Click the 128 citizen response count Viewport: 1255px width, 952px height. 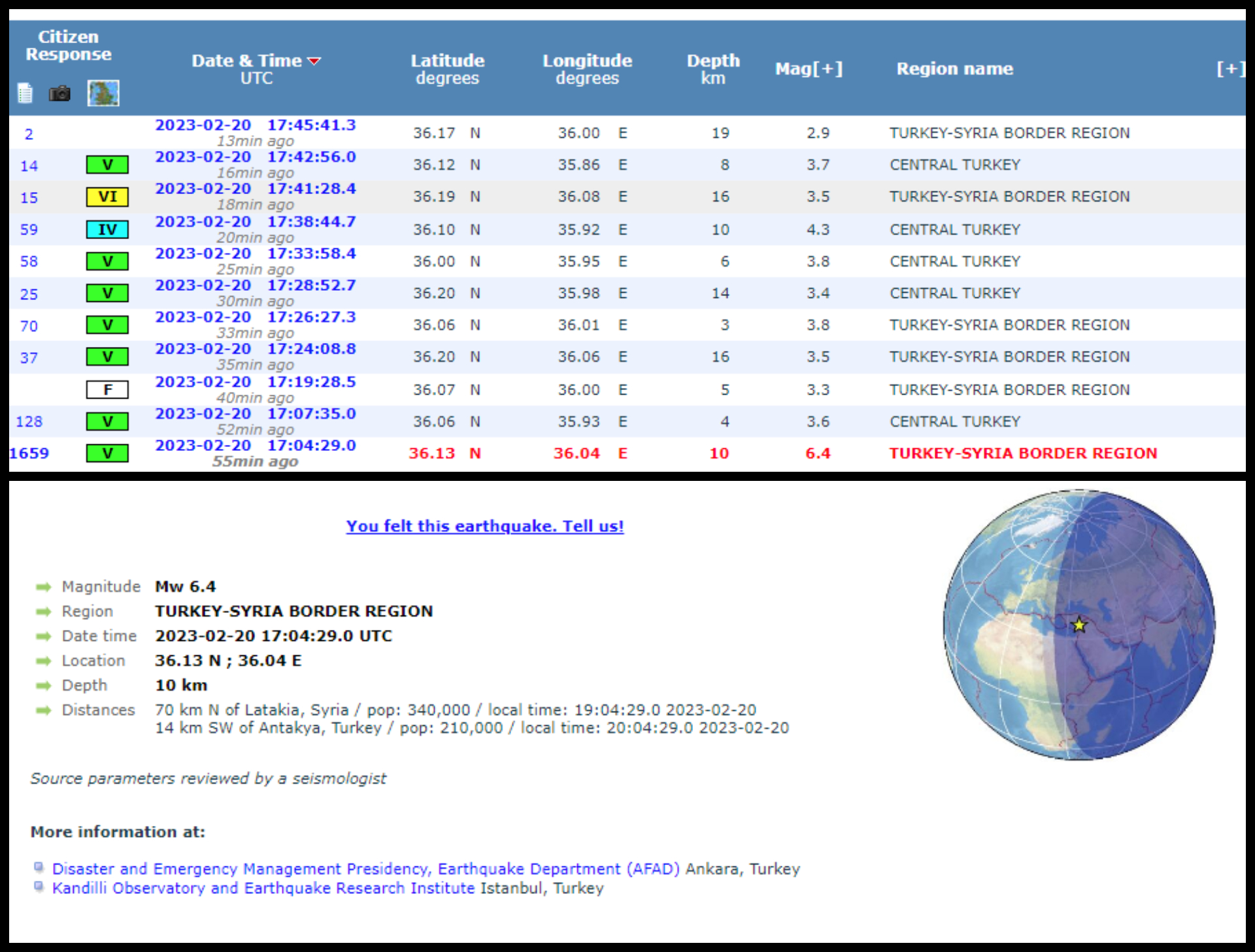(x=29, y=421)
